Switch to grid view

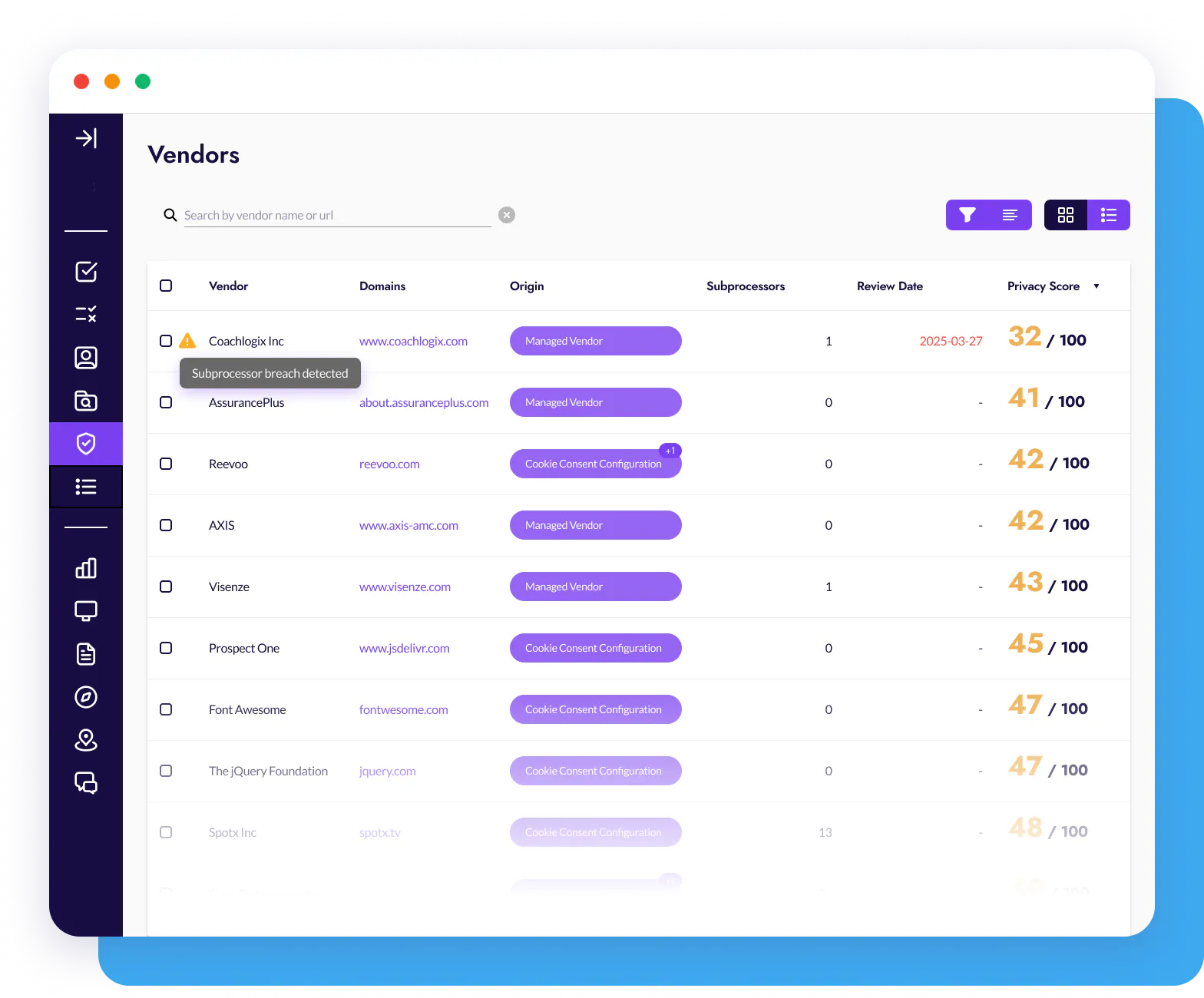pos(1066,215)
